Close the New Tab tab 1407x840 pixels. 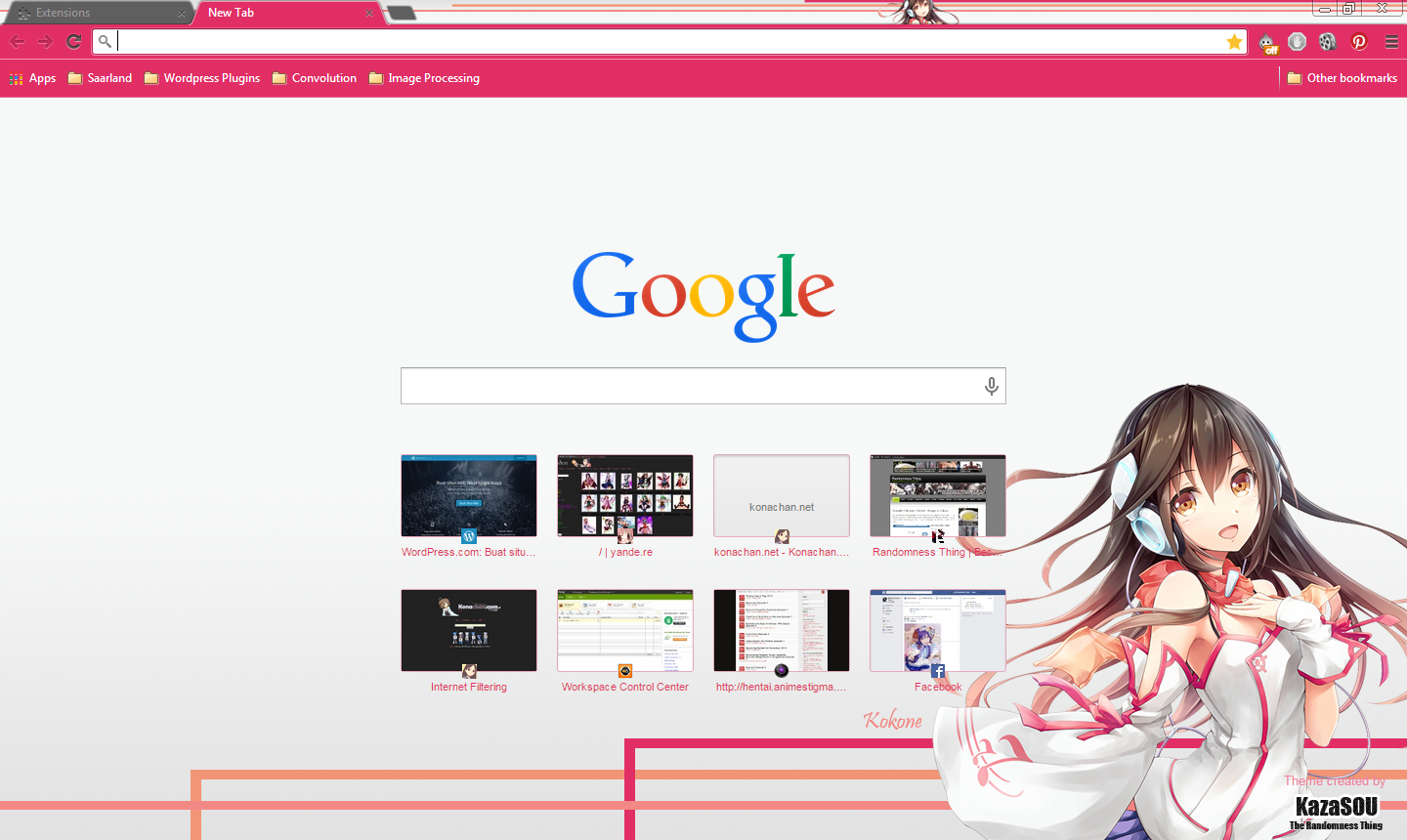(x=369, y=13)
